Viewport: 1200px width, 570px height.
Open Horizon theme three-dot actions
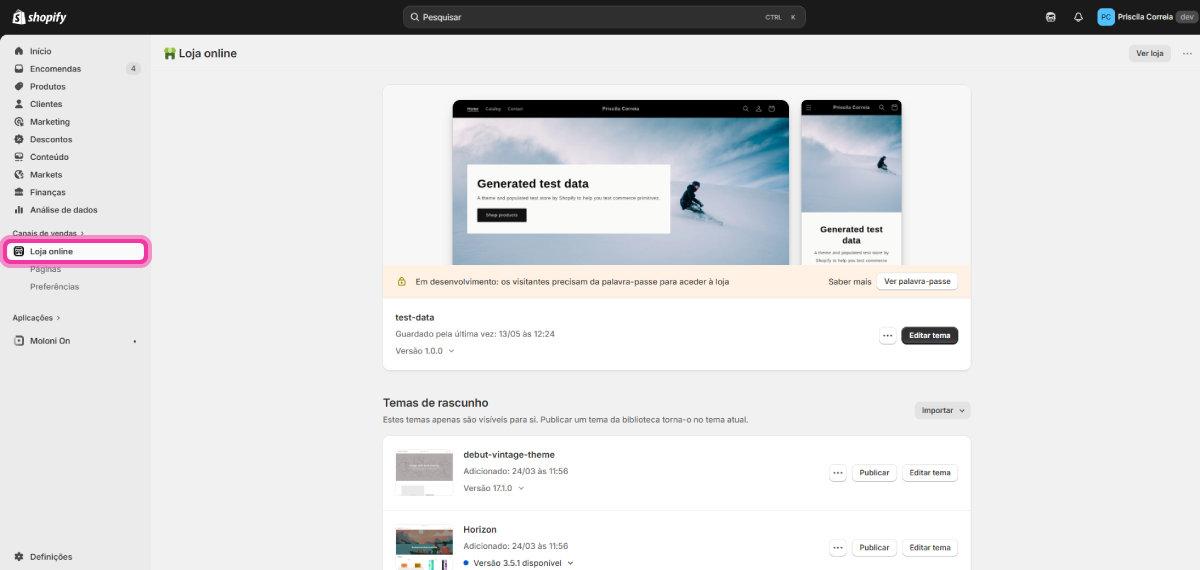click(838, 548)
